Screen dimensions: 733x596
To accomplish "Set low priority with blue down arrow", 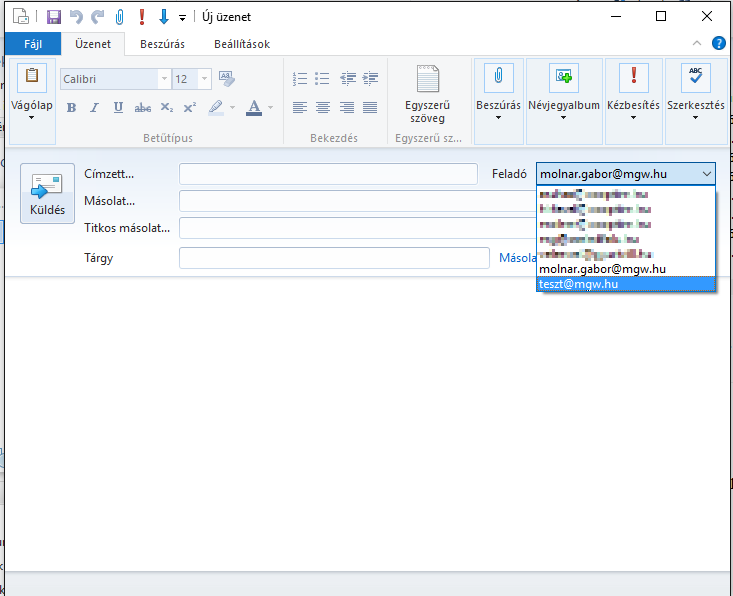I will click(163, 17).
